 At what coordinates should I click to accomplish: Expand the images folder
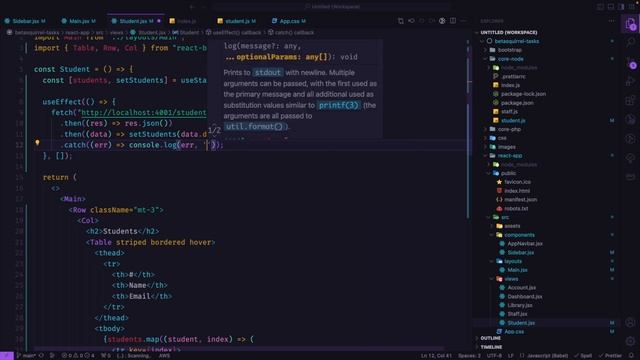pos(507,147)
